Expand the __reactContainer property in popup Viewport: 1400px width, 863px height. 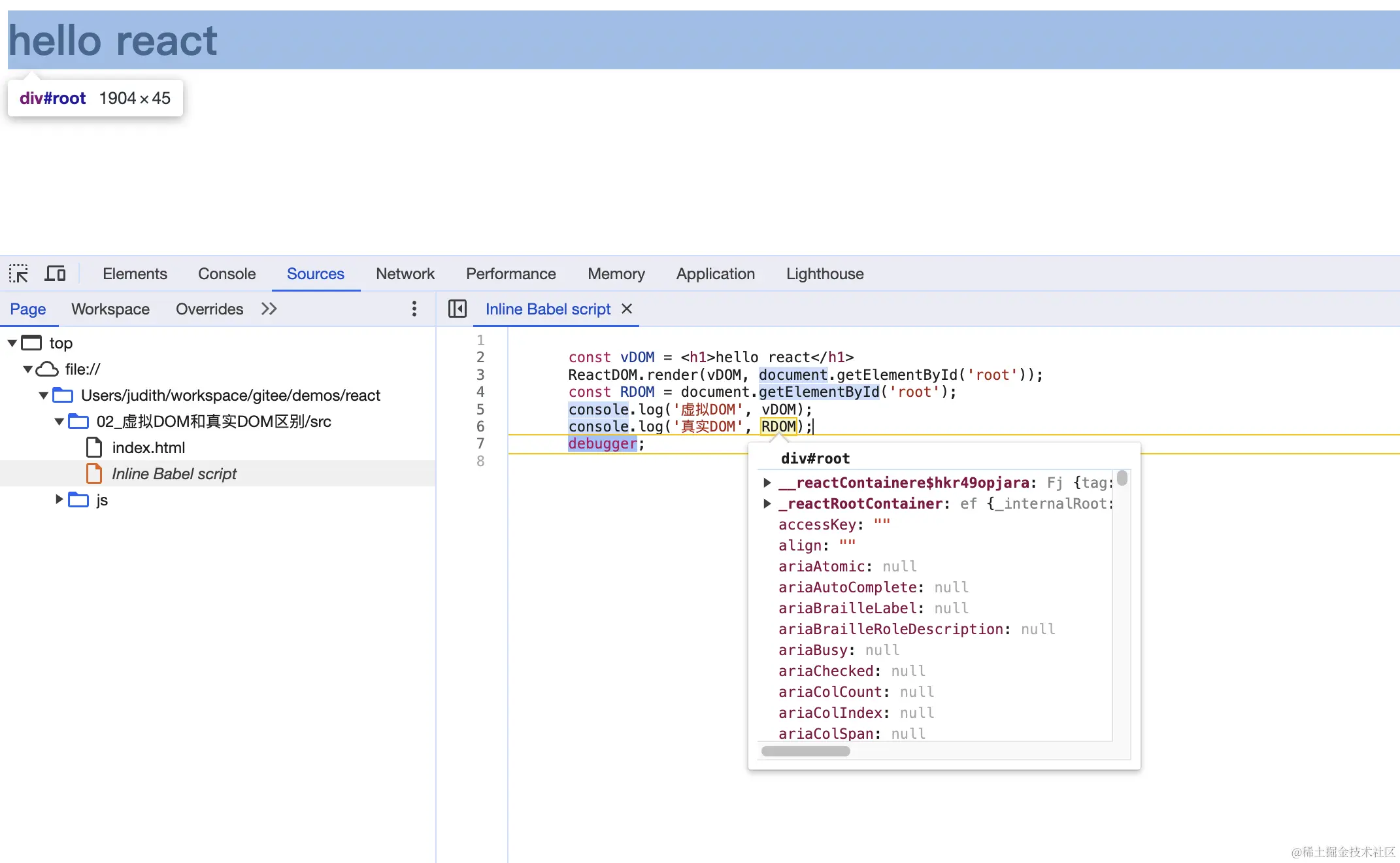[x=767, y=482]
